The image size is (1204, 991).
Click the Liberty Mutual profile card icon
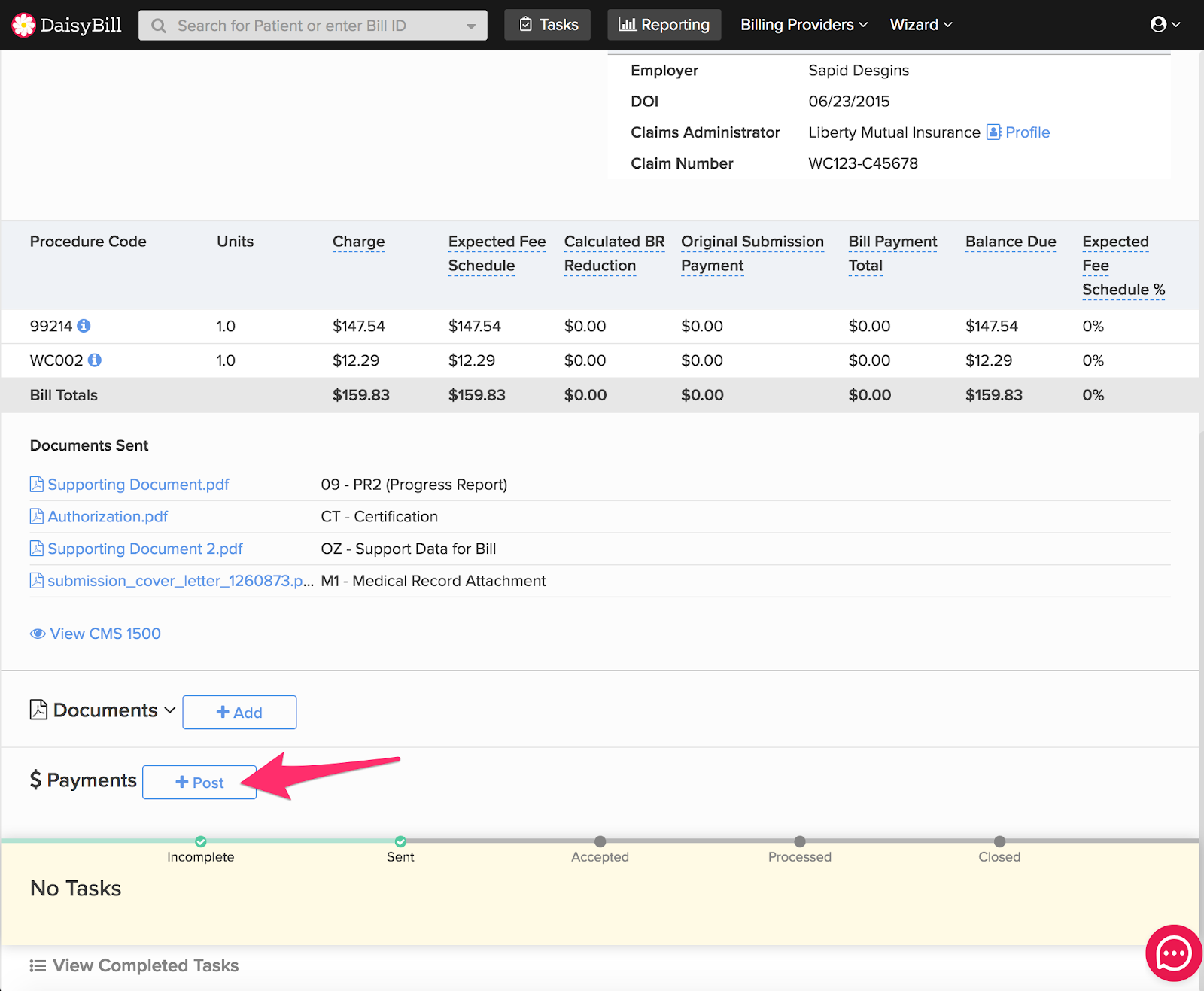993,132
